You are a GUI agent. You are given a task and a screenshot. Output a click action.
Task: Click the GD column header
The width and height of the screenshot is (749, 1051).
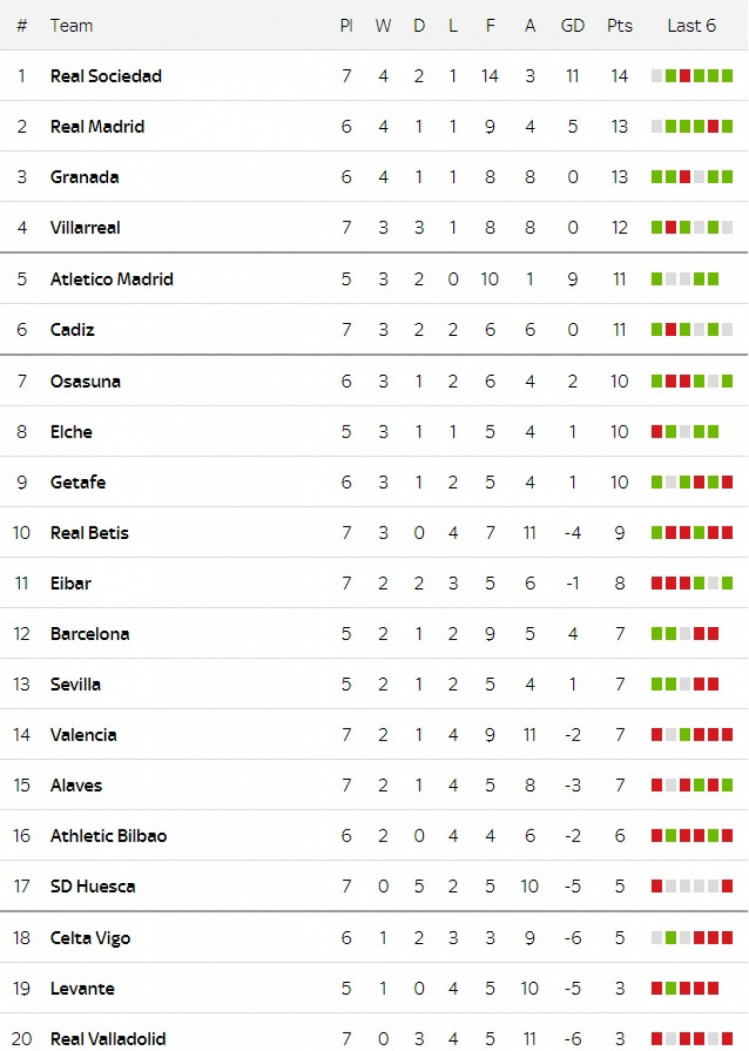(573, 25)
